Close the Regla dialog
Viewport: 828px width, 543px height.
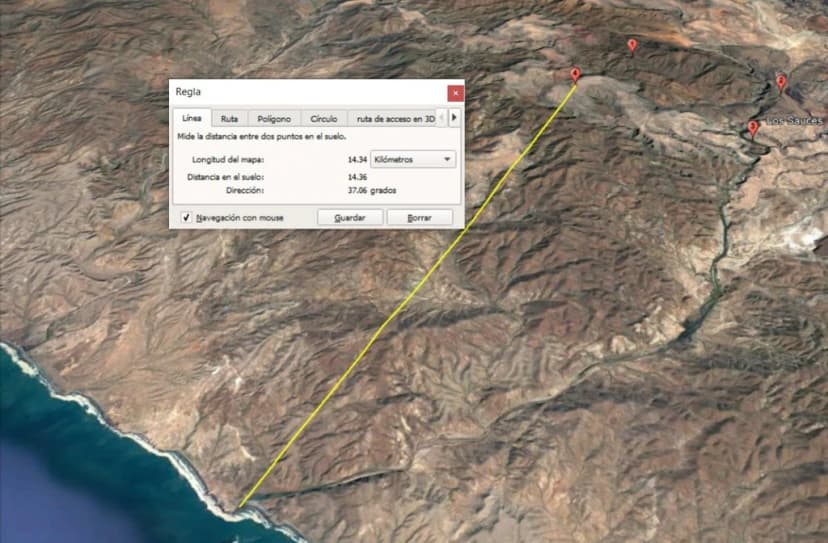(455, 92)
